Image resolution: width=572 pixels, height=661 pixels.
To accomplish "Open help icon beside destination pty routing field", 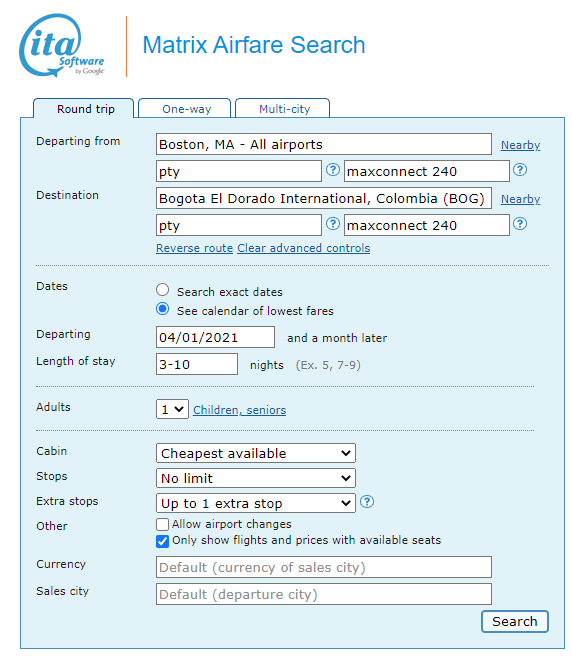I will 333,224.
